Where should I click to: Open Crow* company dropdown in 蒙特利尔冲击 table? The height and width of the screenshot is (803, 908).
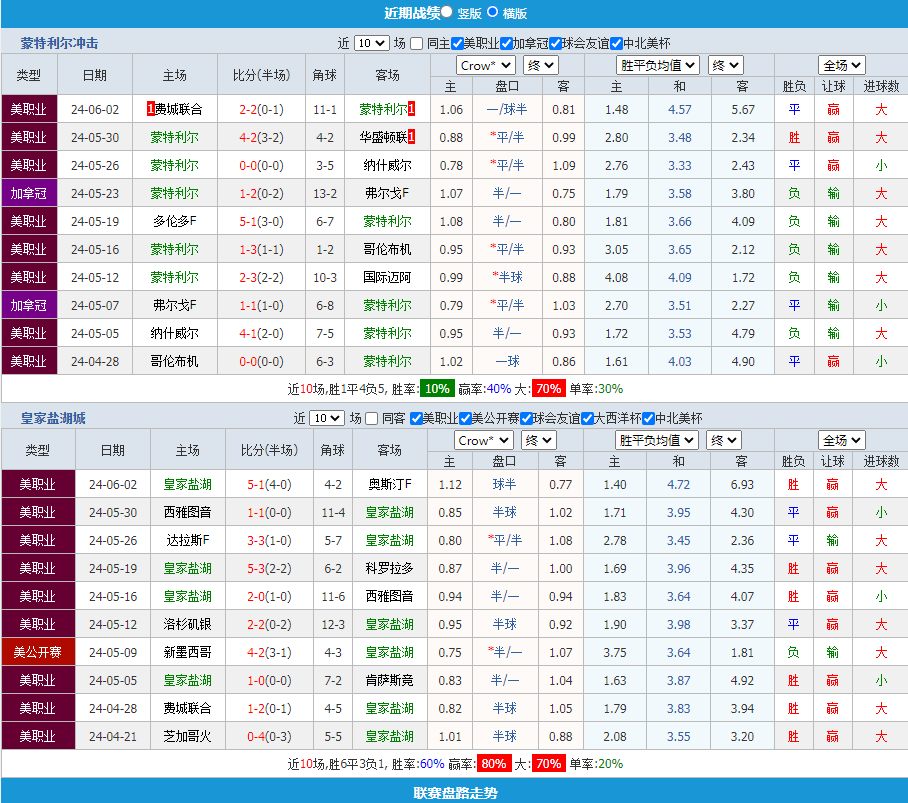(x=485, y=65)
